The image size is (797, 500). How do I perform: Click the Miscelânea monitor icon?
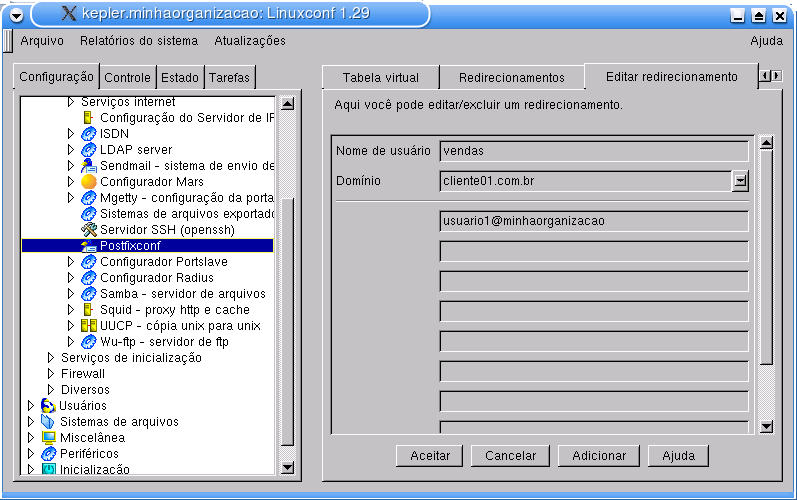click(49, 438)
